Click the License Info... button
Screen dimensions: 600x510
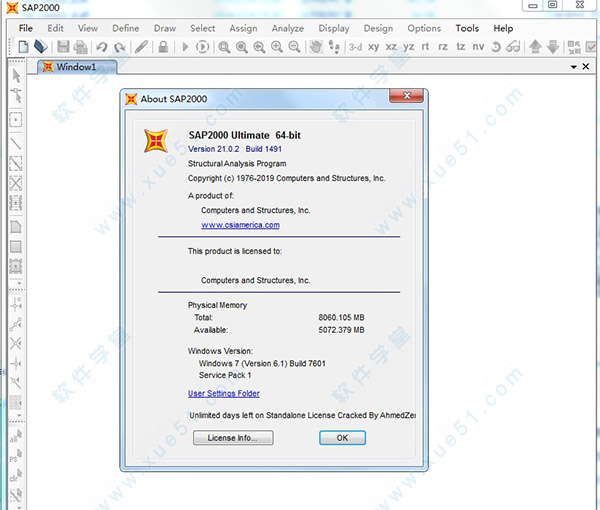(233, 438)
